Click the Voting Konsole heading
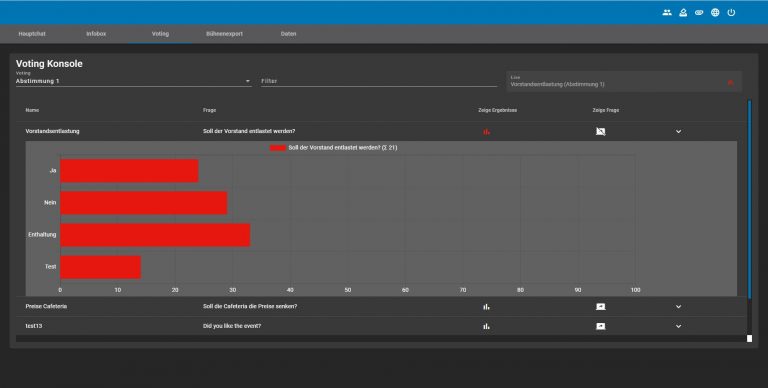The image size is (768, 388). click(49, 64)
